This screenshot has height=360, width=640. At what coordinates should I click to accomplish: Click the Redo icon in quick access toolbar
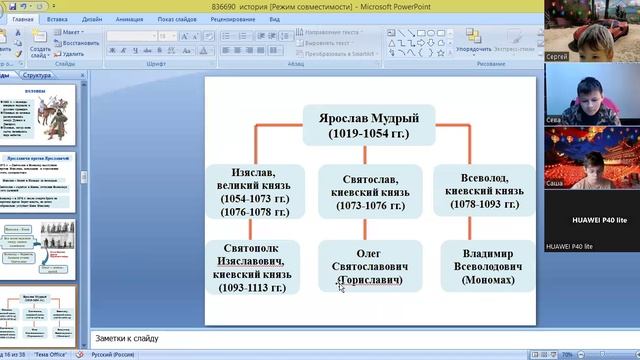[x=39, y=7]
